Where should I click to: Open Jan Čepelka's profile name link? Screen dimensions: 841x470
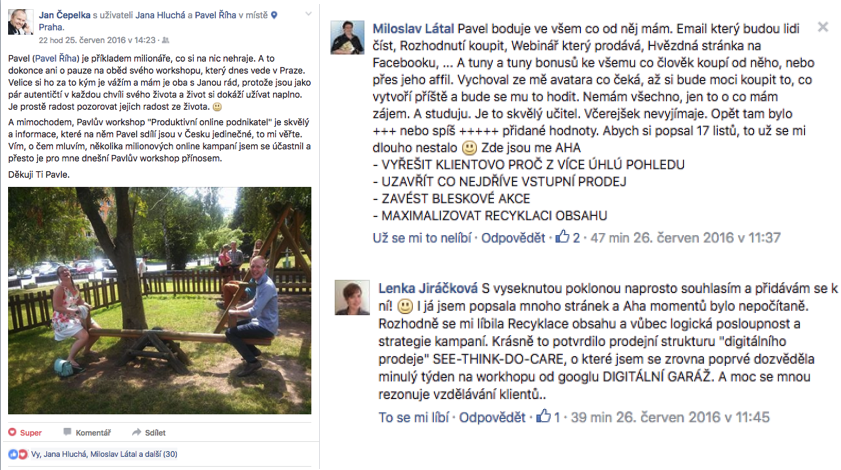[64, 15]
